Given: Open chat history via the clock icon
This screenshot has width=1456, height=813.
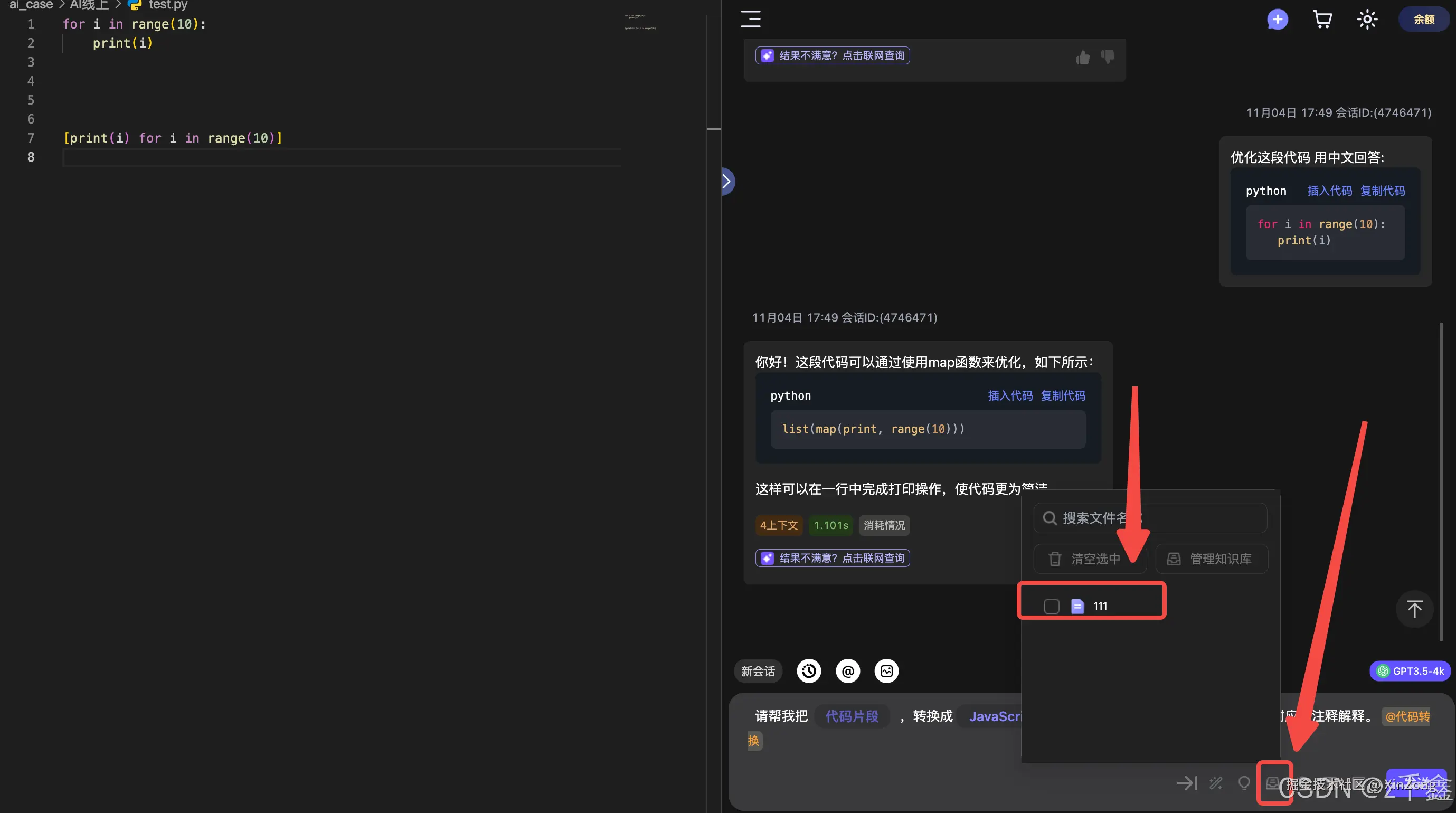Looking at the screenshot, I should (x=808, y=671).
